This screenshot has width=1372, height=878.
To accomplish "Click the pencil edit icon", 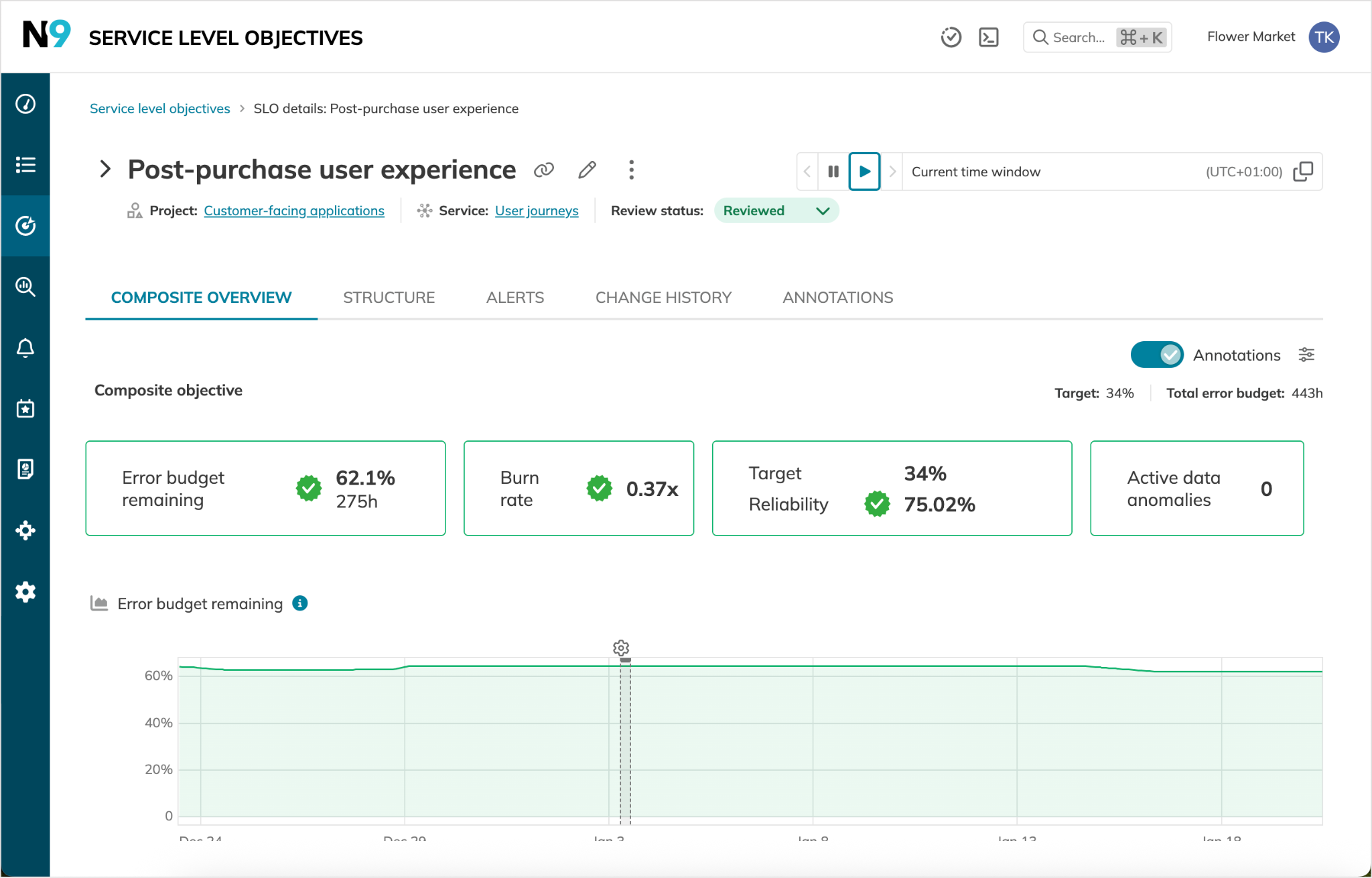I will point(587,170).
